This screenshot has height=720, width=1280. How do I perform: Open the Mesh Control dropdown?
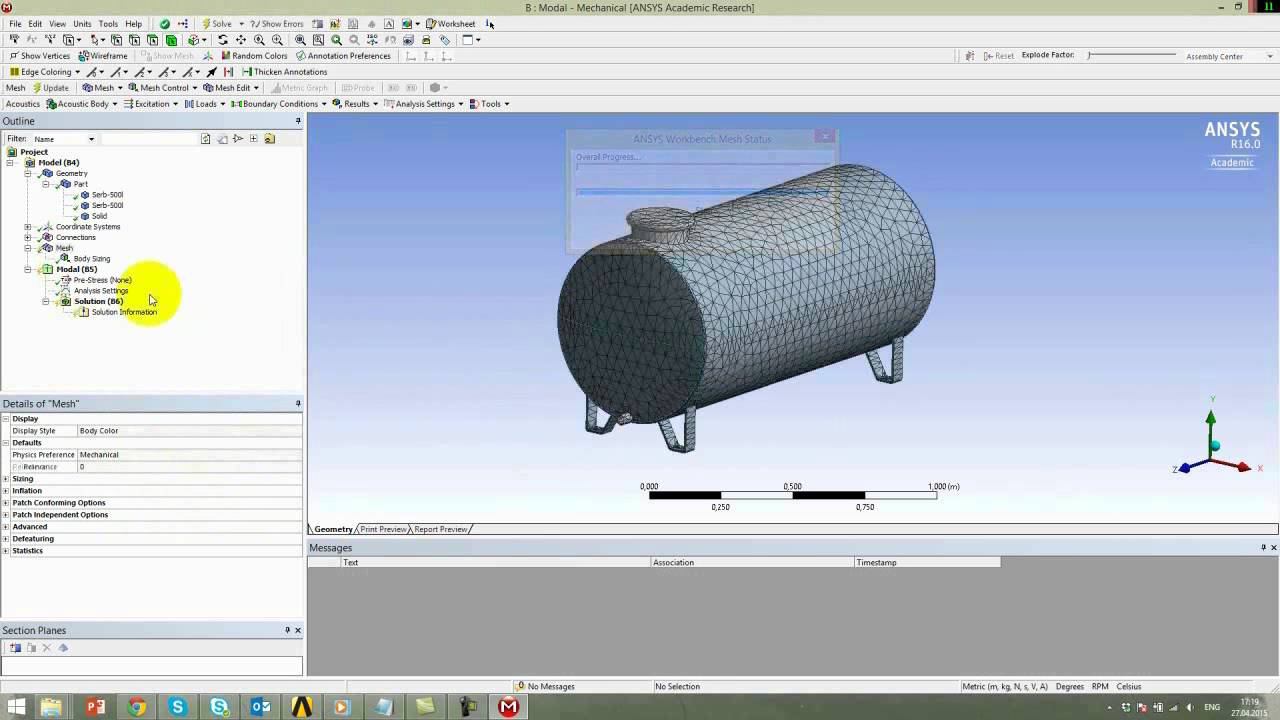(163, 88)
